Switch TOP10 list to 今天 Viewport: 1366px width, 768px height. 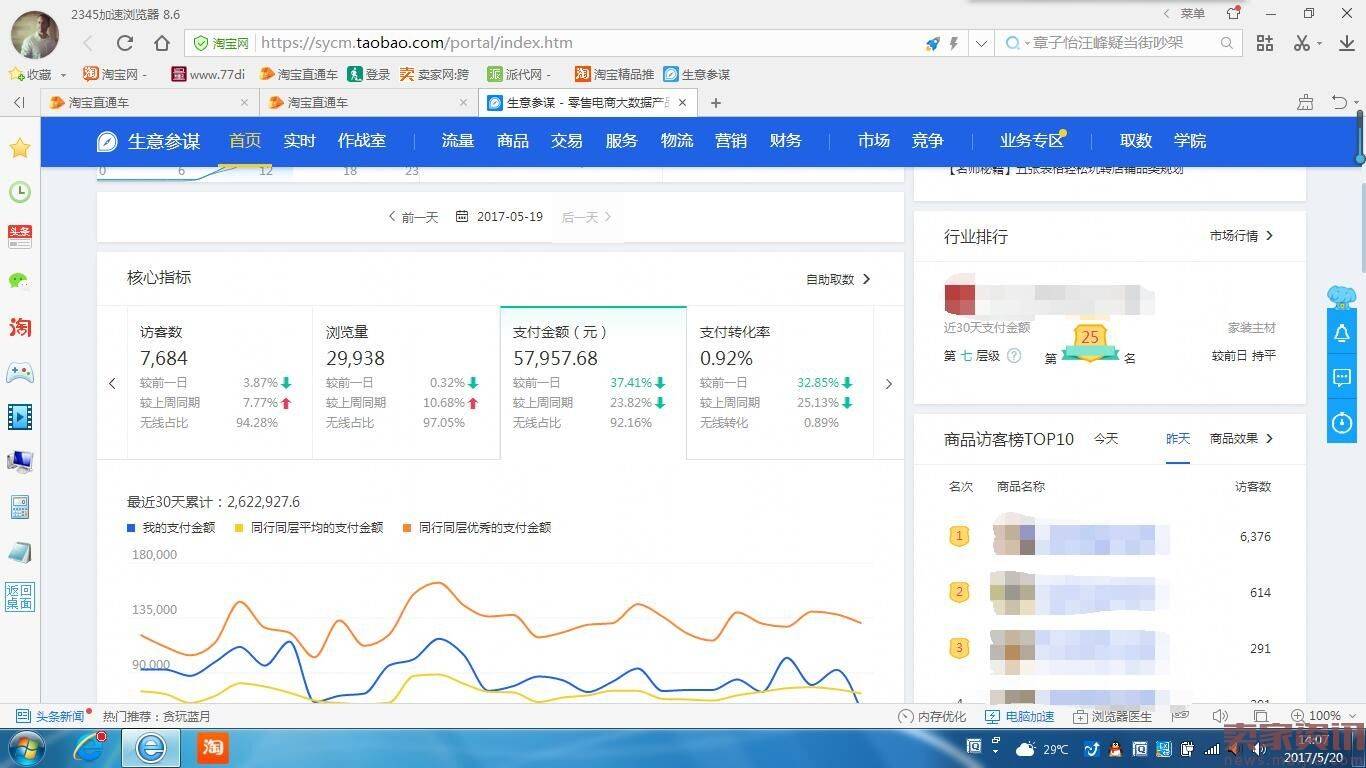(x=1106, y=439)
